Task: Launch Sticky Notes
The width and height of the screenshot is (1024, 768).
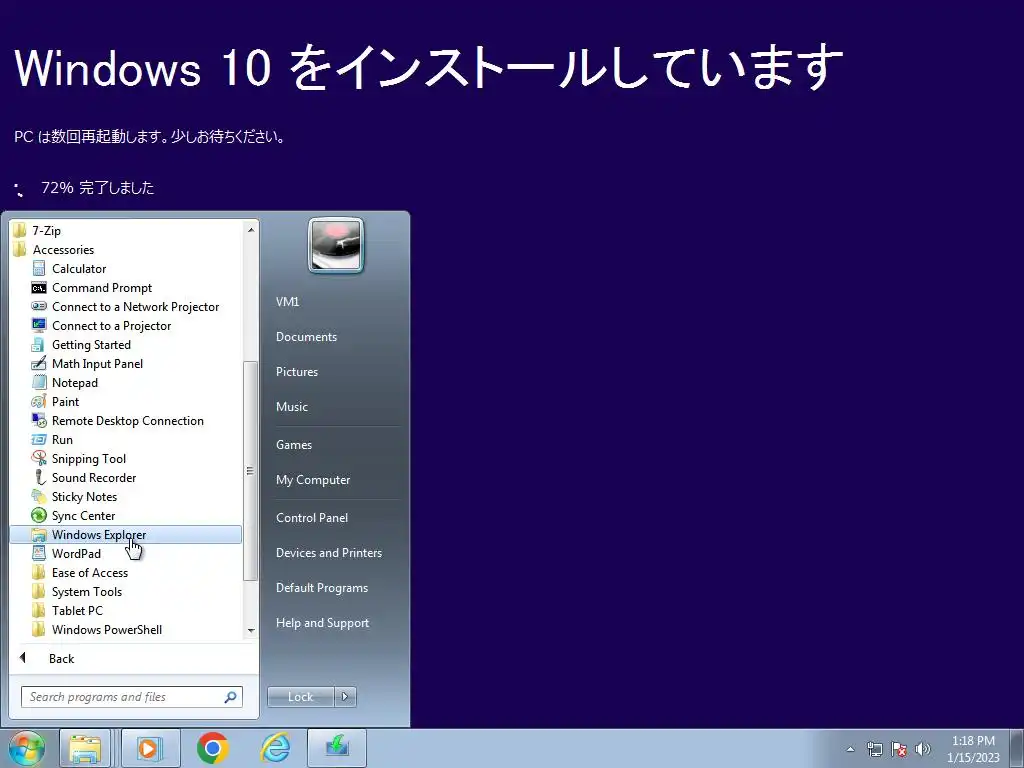Action: coord(84,496)
